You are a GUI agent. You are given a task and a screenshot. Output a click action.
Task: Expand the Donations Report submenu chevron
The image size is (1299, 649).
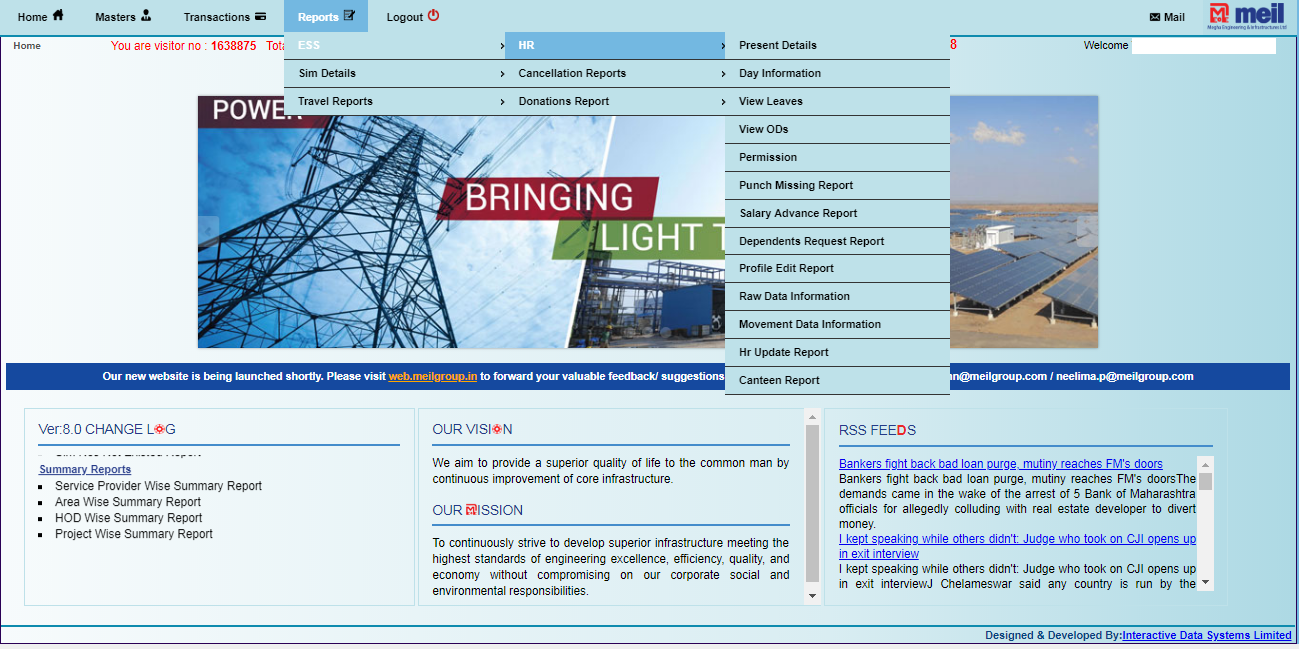pyautogui.click(x=722, y=101)
